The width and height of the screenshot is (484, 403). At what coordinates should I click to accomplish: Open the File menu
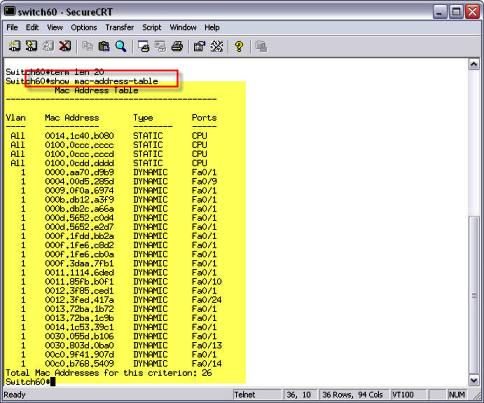tap(12, 27)
